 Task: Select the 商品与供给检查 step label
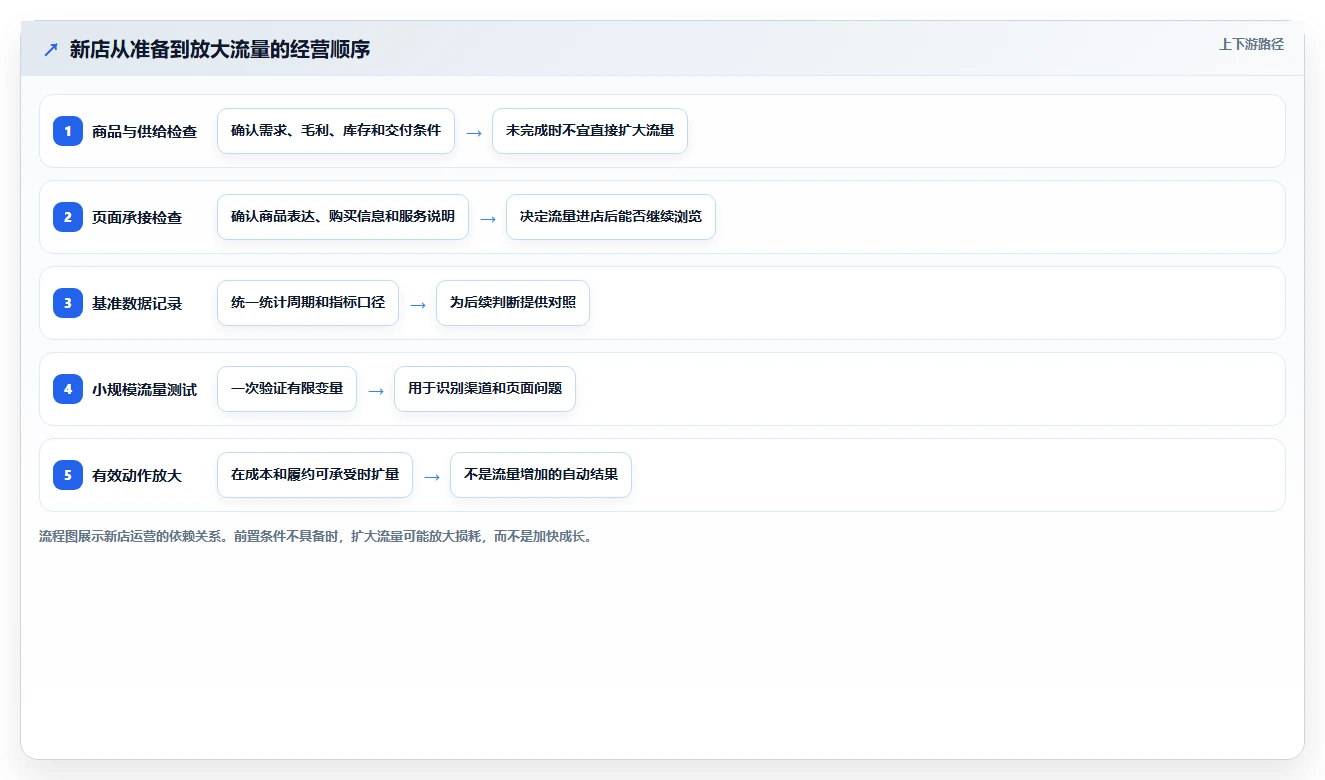click(x=144, y=132)
